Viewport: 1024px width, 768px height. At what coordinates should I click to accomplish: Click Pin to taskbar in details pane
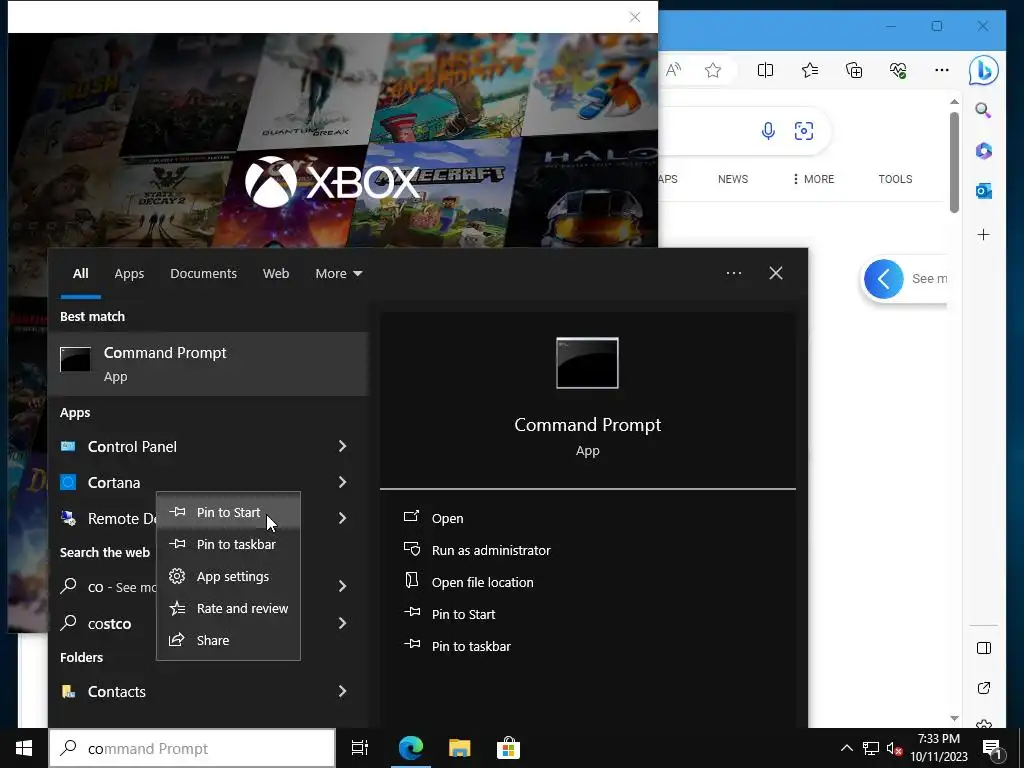click(x=471, y=647)
